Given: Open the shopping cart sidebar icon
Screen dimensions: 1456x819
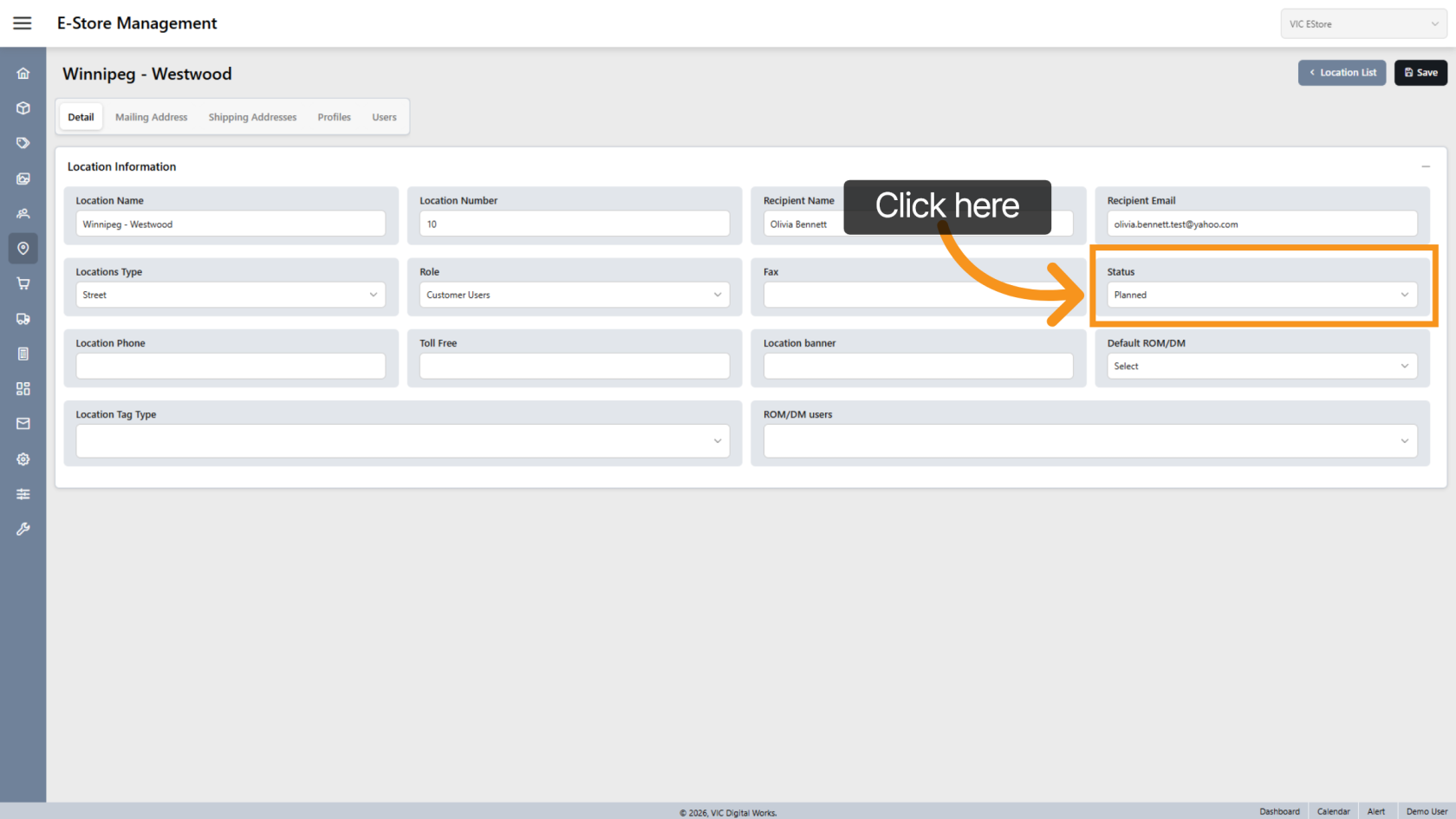Looking at the screenshot, I should pyautogui.click(x=23, y=283).
